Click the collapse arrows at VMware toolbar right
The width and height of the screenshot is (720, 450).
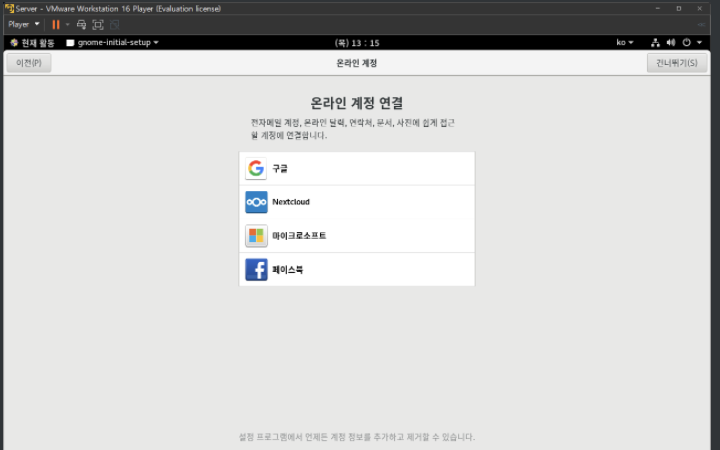[701, 24]
